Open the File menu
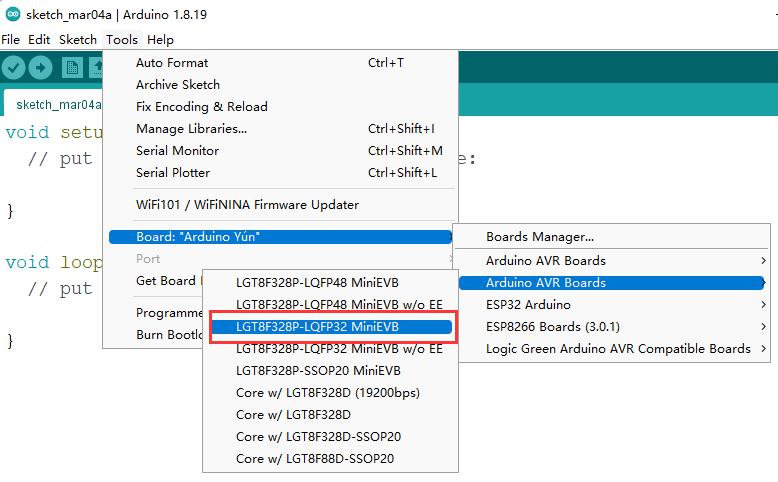Image resolution: width=778 pixels, height=482 pixels. (x=11, y=40)
